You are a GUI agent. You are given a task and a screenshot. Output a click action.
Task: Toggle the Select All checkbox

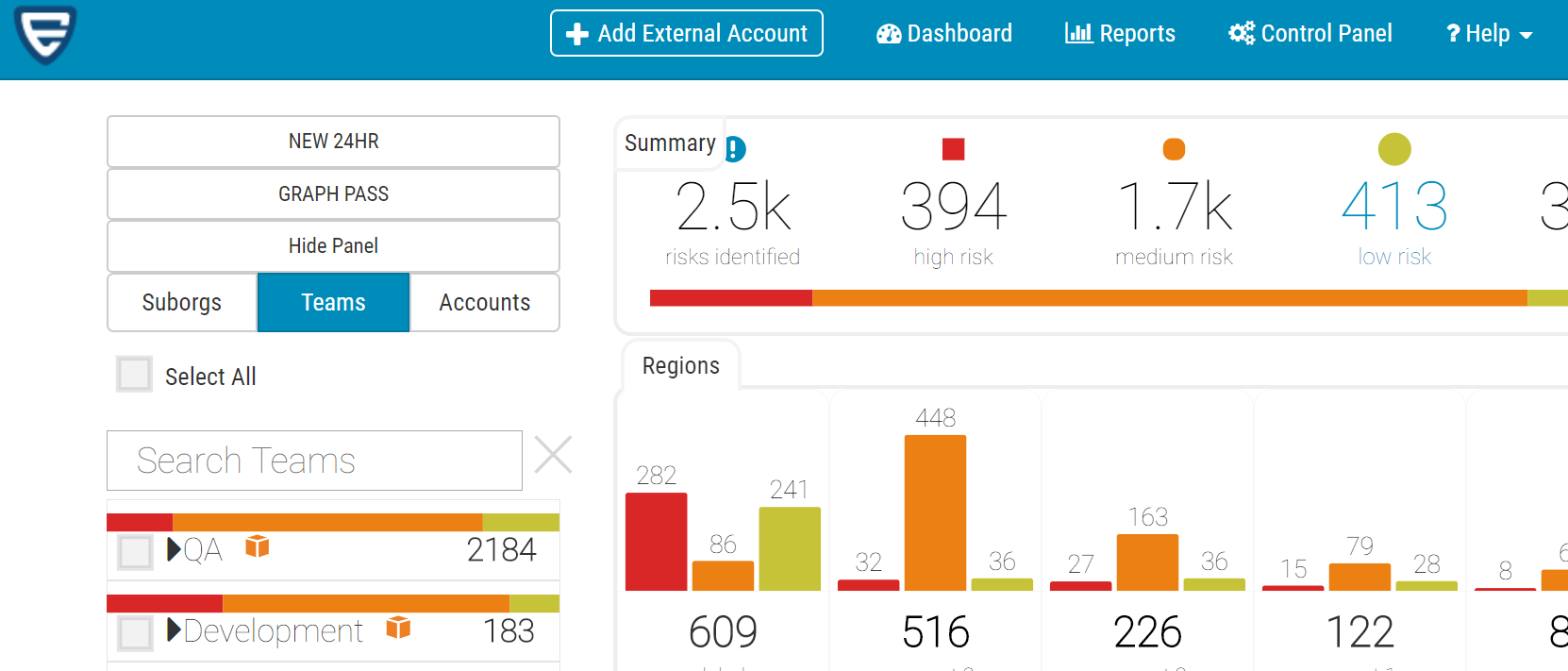click(x=134, y=375)
